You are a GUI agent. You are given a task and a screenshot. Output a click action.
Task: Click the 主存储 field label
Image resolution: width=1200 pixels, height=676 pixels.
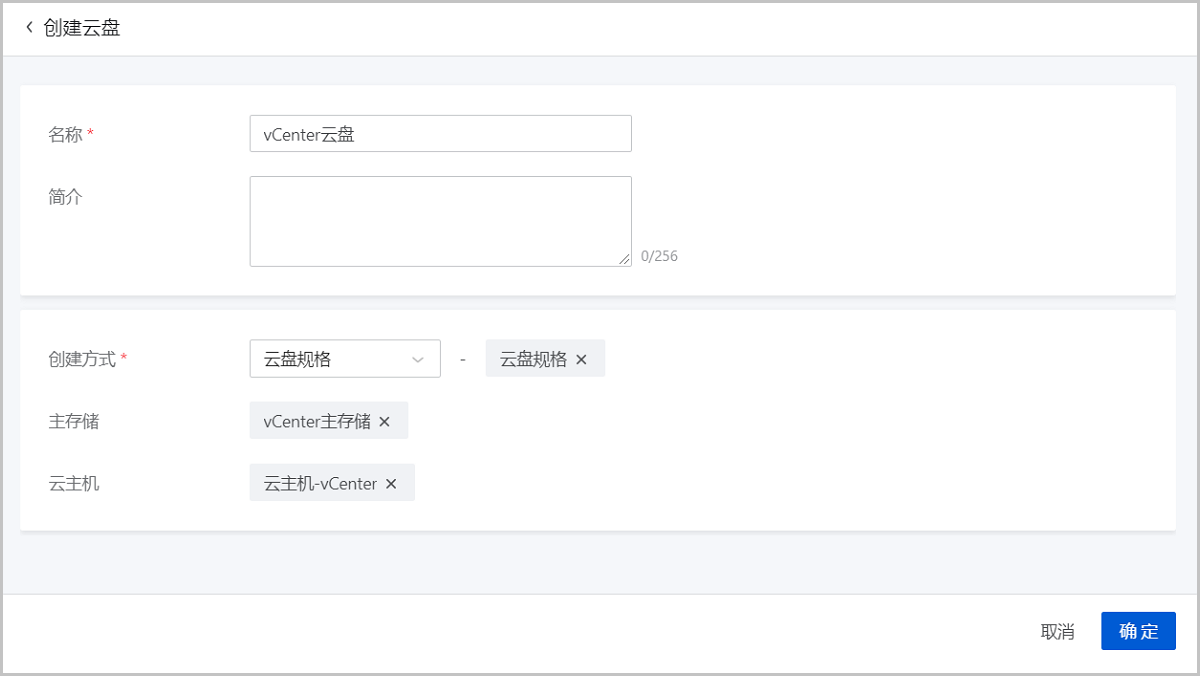pos(74,421)
